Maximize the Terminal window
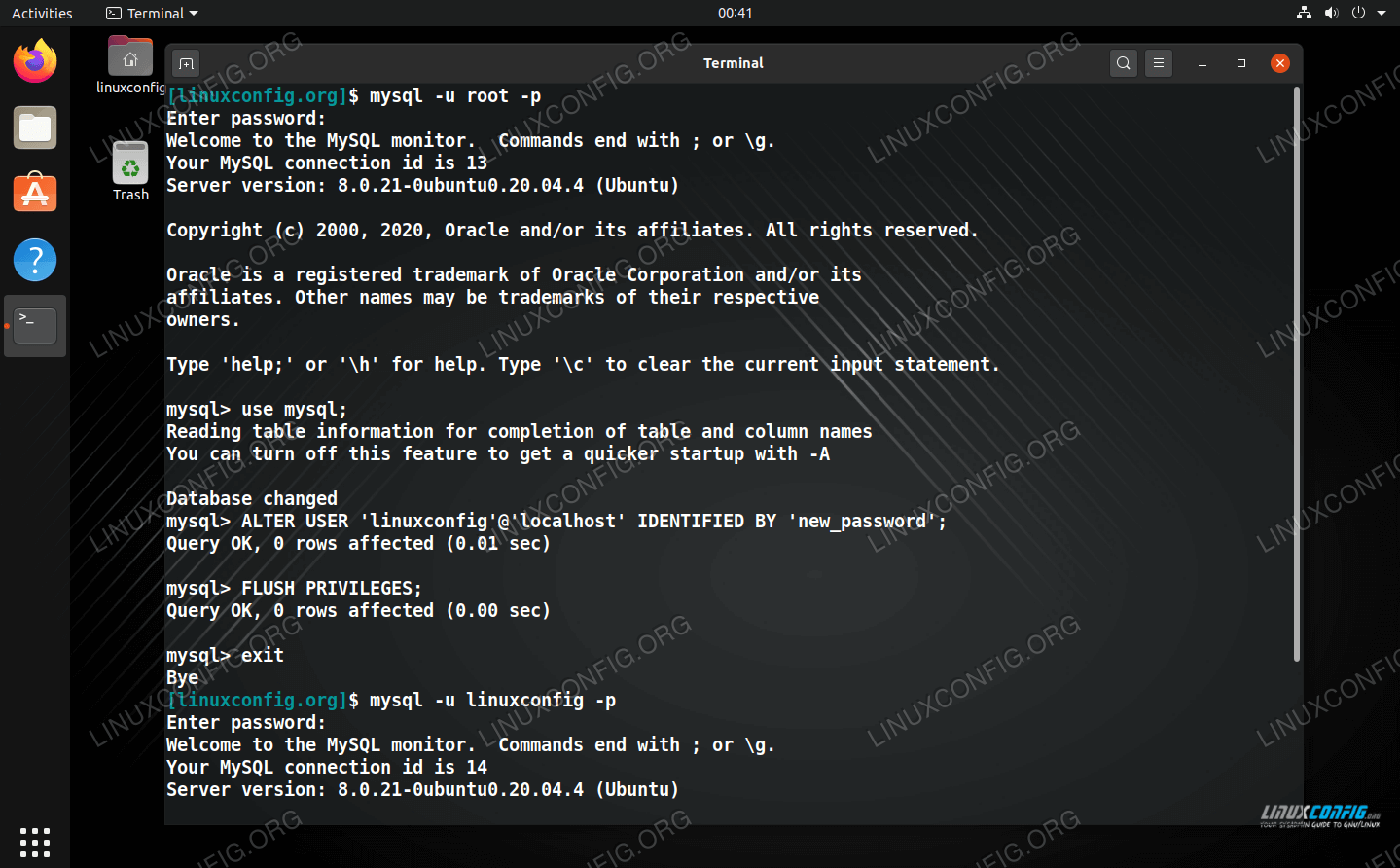Viewport: 1400px width, 868px height. tap(1241, 63)
